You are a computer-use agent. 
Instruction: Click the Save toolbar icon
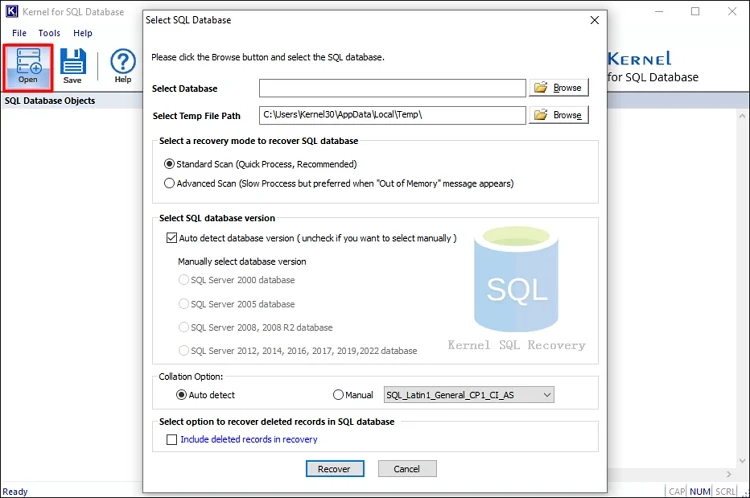73,67
